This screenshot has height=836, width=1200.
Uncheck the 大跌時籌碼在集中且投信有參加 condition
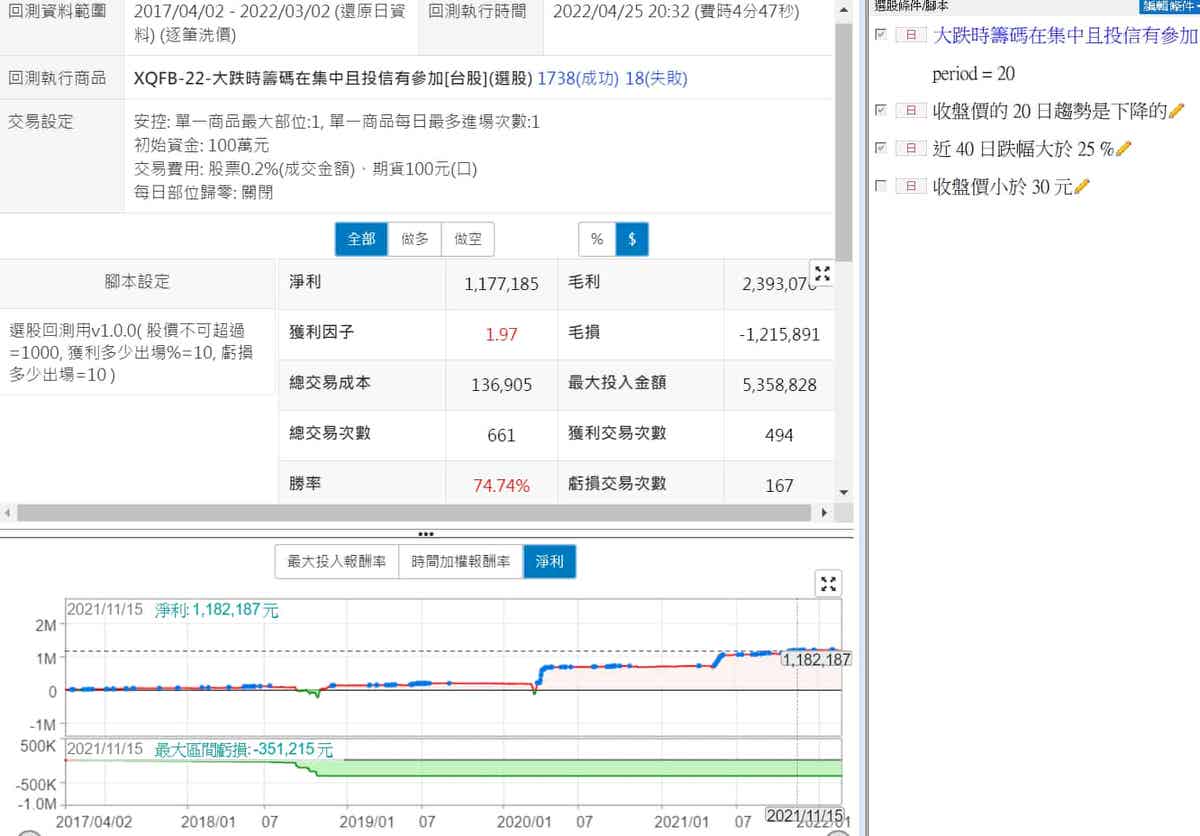(880, 35)
